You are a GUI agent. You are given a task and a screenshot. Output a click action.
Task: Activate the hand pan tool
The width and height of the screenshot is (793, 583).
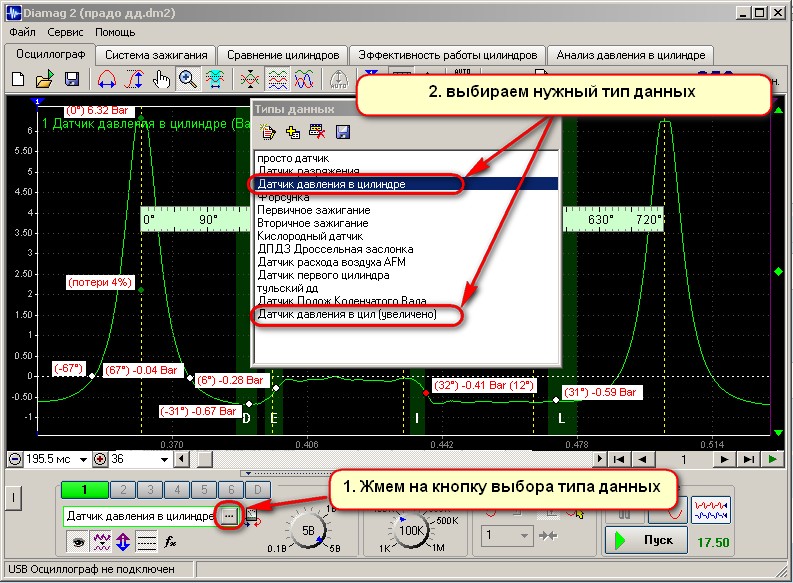click(161, 80)
